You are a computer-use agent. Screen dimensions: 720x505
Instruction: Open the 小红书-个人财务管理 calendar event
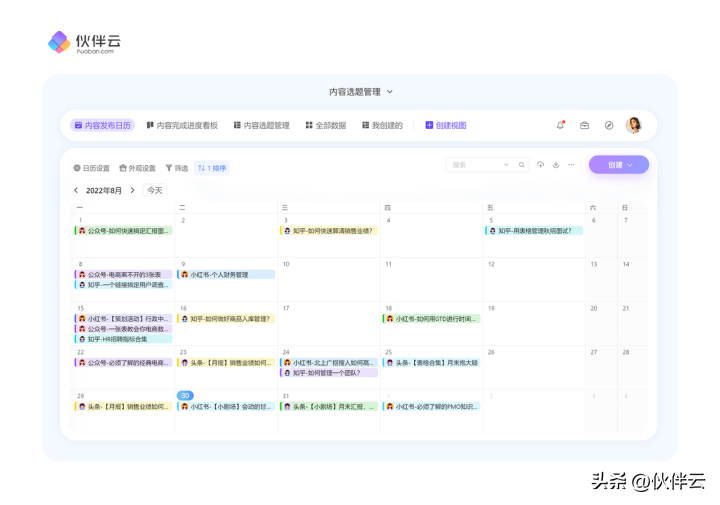tap(225, 274)
